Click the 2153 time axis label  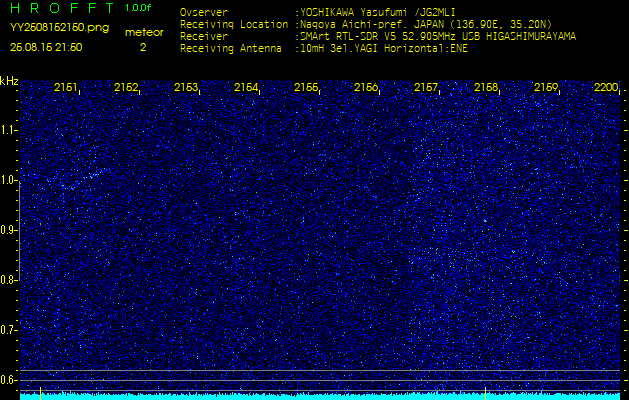[x=186, y=87]
